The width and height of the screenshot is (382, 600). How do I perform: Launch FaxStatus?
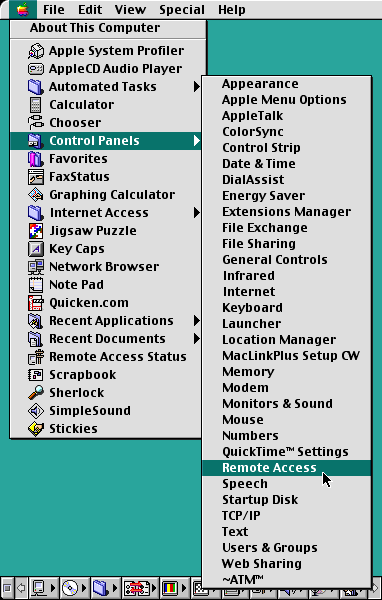(106, 176)
